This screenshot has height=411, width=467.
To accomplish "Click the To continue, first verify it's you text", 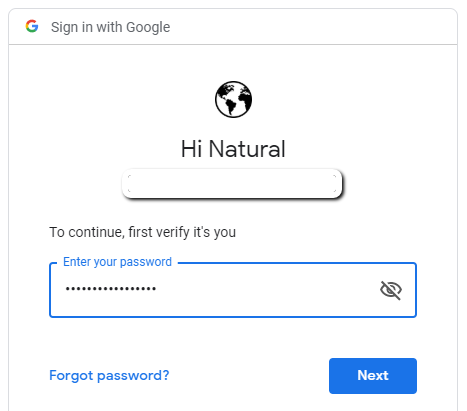I will [x=143, y=232].
